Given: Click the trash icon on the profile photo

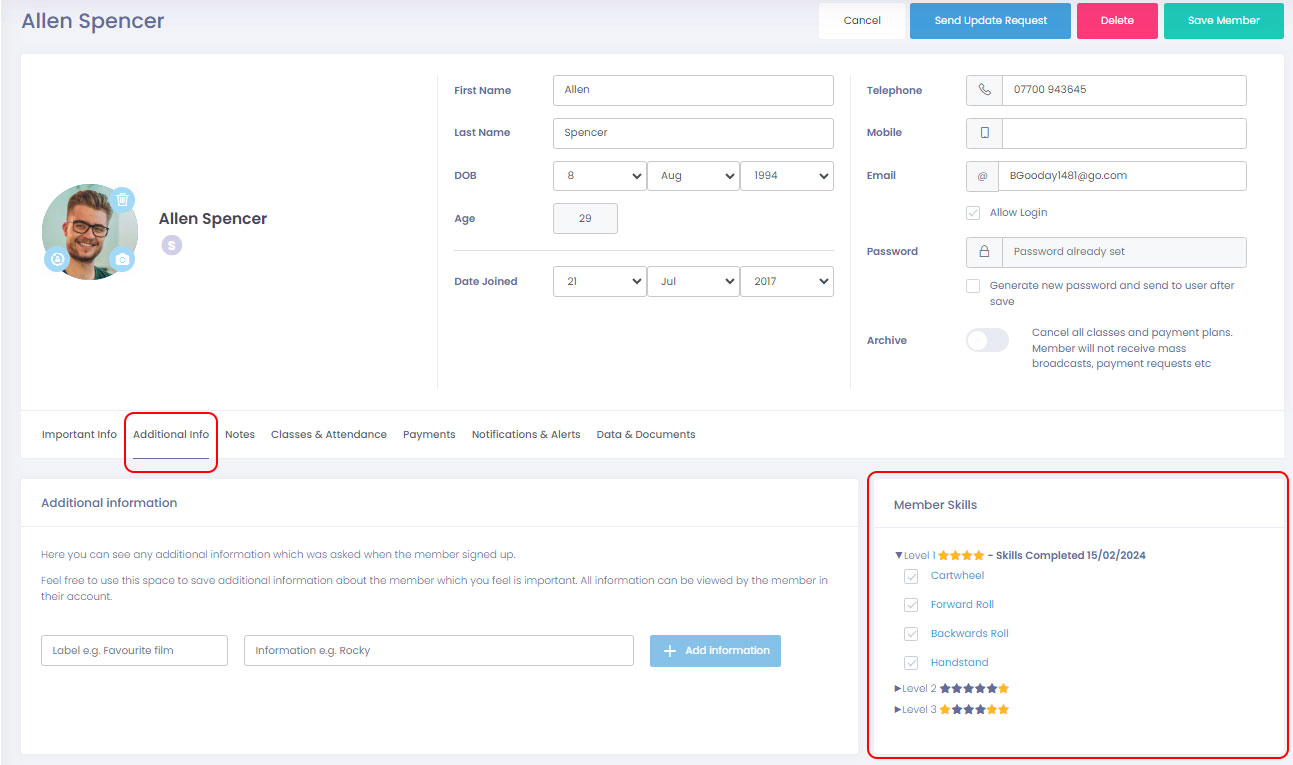Looking at the screenshot, I should [122, 200].
